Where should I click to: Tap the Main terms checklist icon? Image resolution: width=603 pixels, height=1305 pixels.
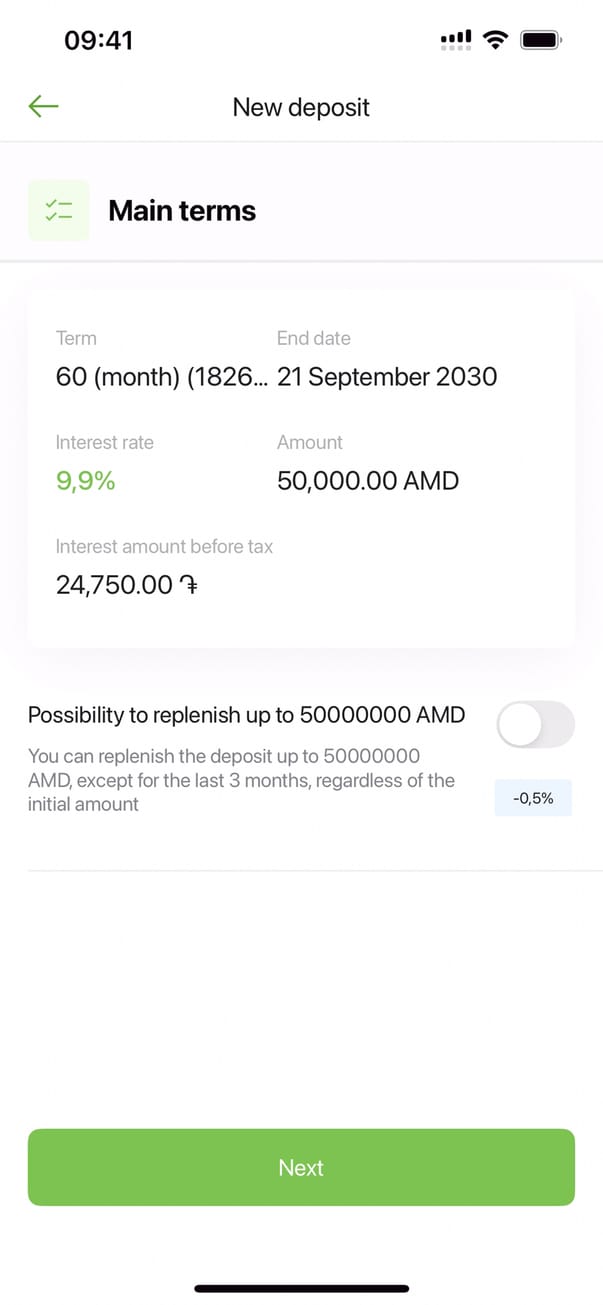[x=58, y=210]
